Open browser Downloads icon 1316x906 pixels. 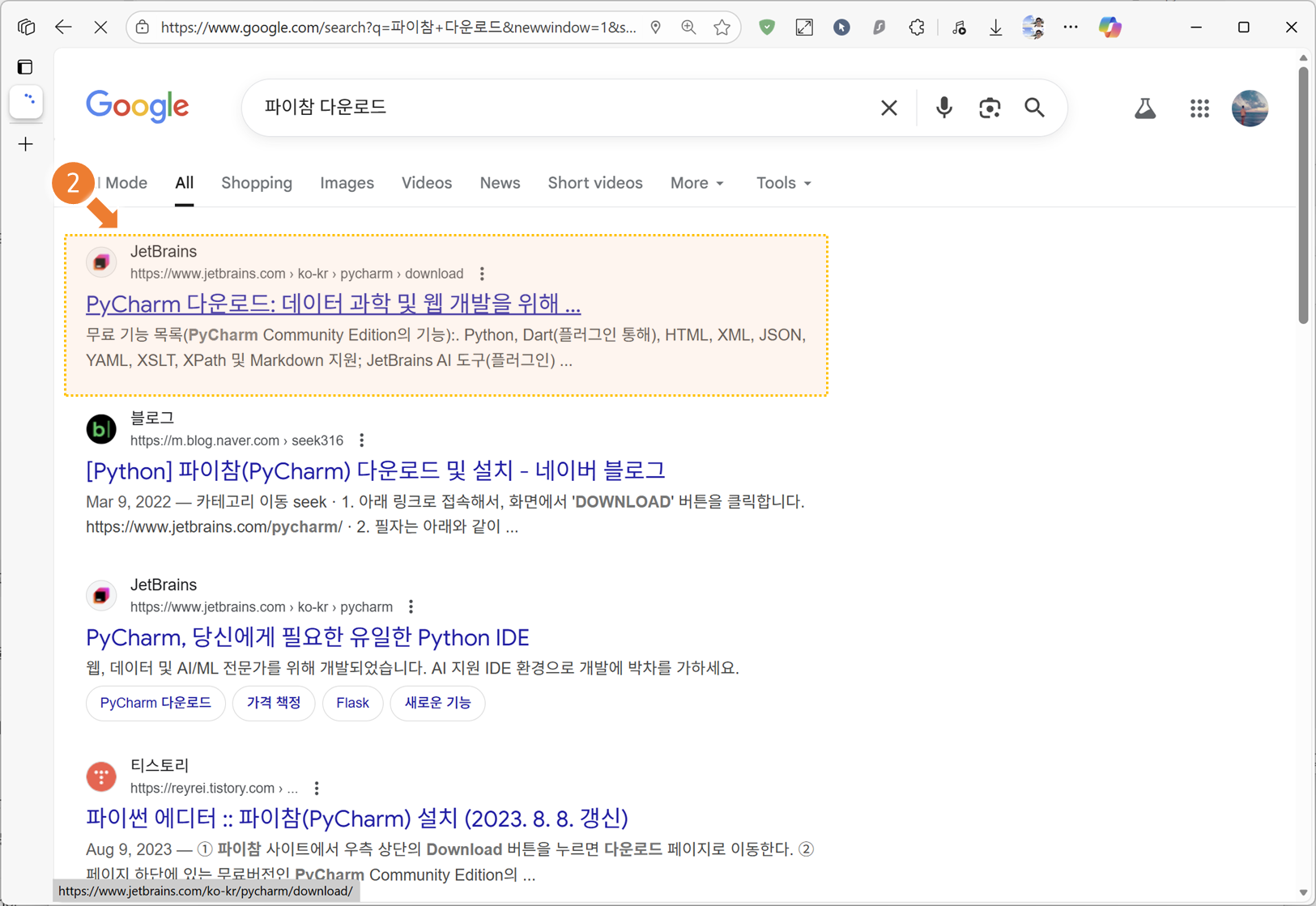pos(995,27)
